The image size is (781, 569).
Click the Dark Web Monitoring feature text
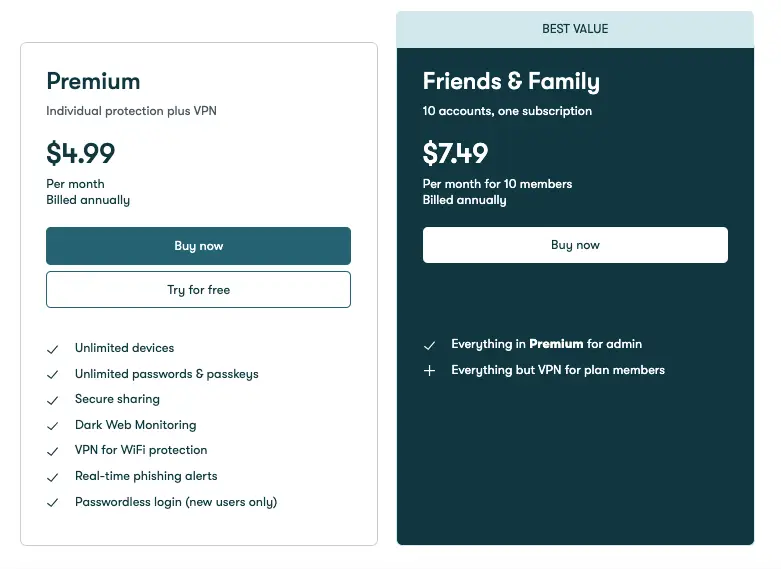coord(135,425)
